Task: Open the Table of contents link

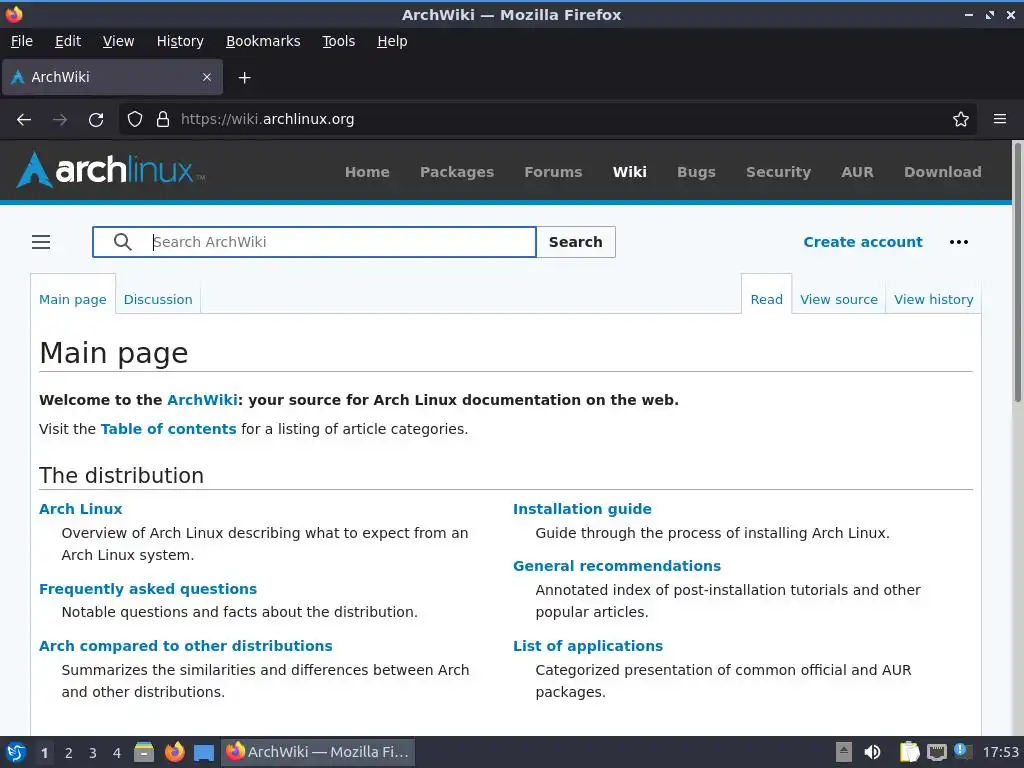Action: click(x=168, y=429)
